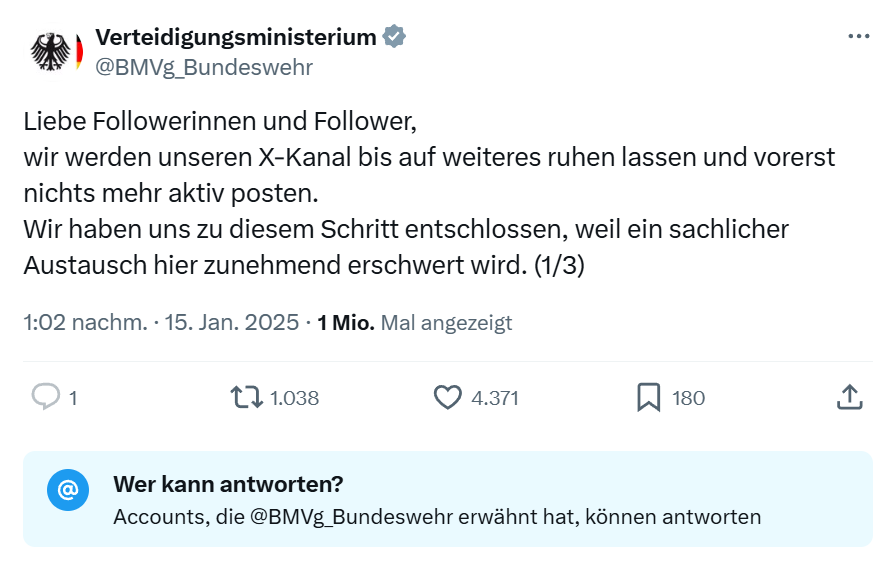889x562 pixels.
Task: Click the blue @ mention circle icon
Action: tap(68, 490)
